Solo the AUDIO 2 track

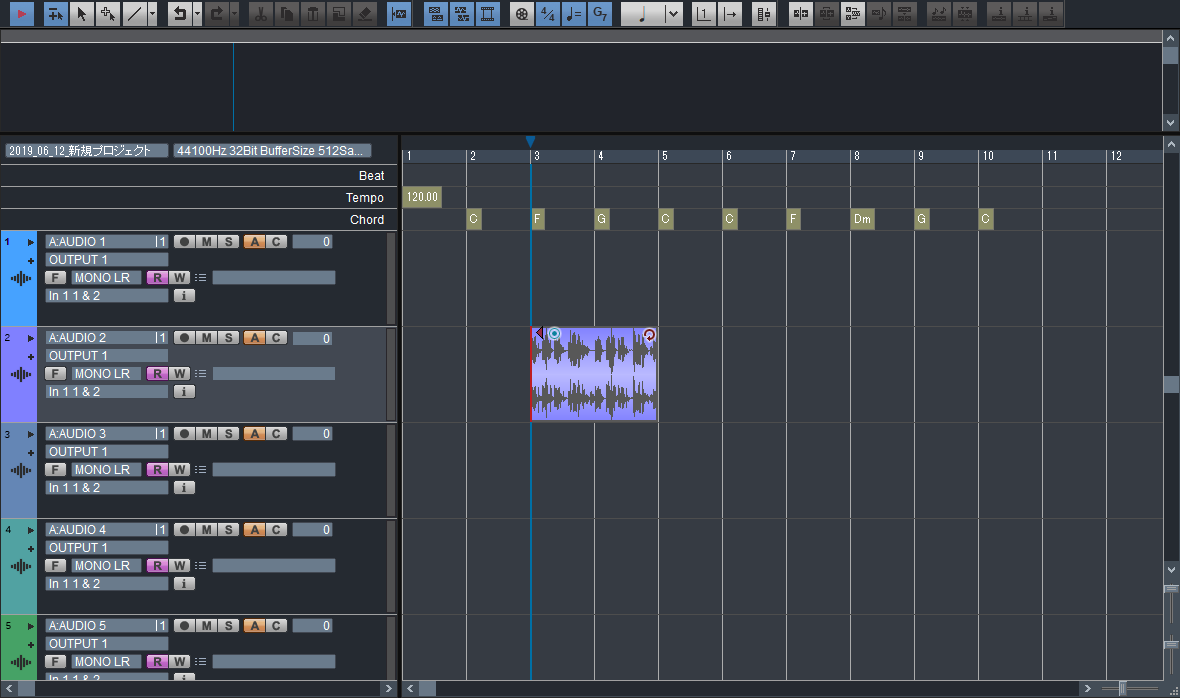click(229, 338)
